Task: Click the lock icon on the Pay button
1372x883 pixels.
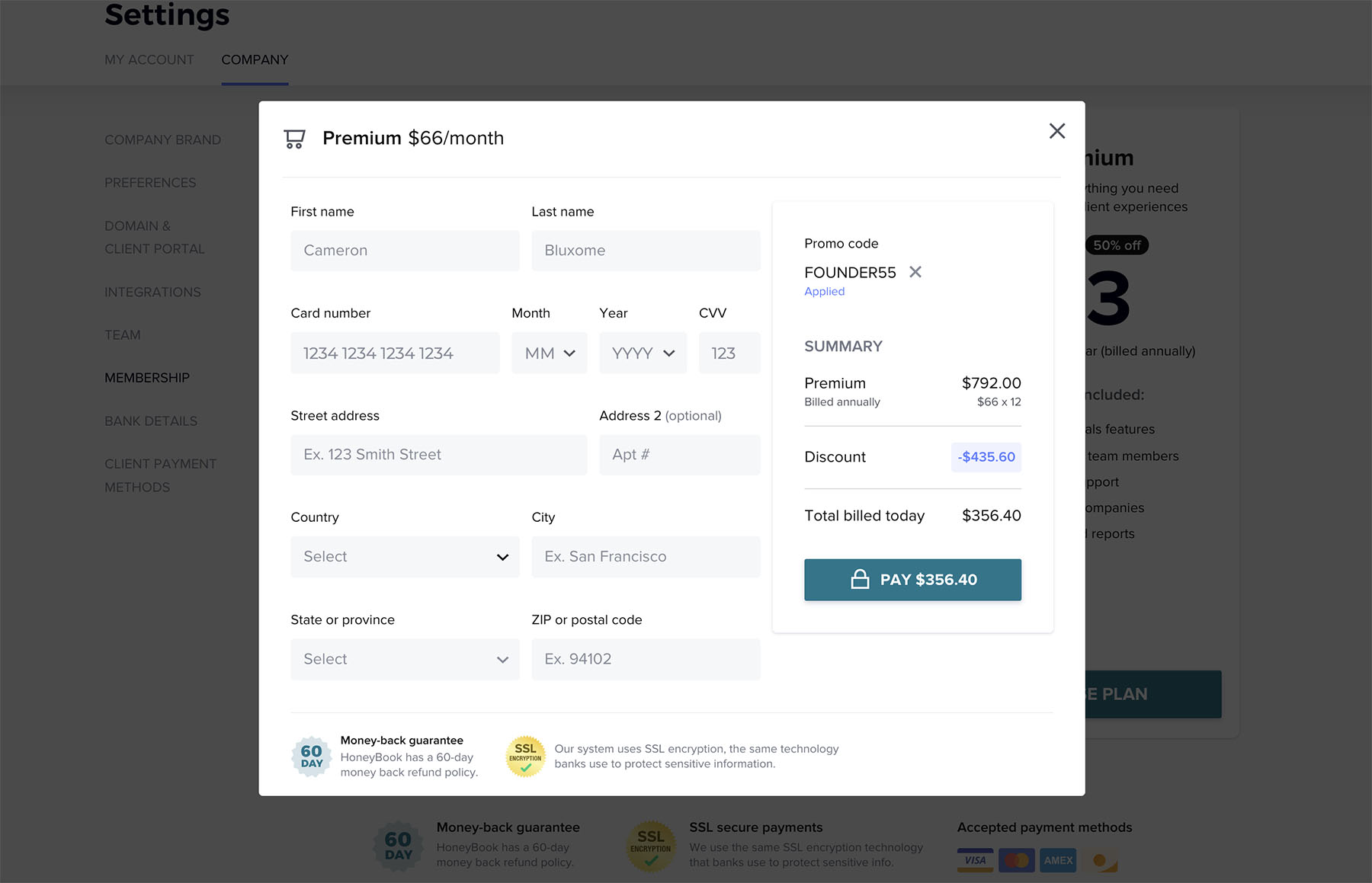Action: point(861,579)
